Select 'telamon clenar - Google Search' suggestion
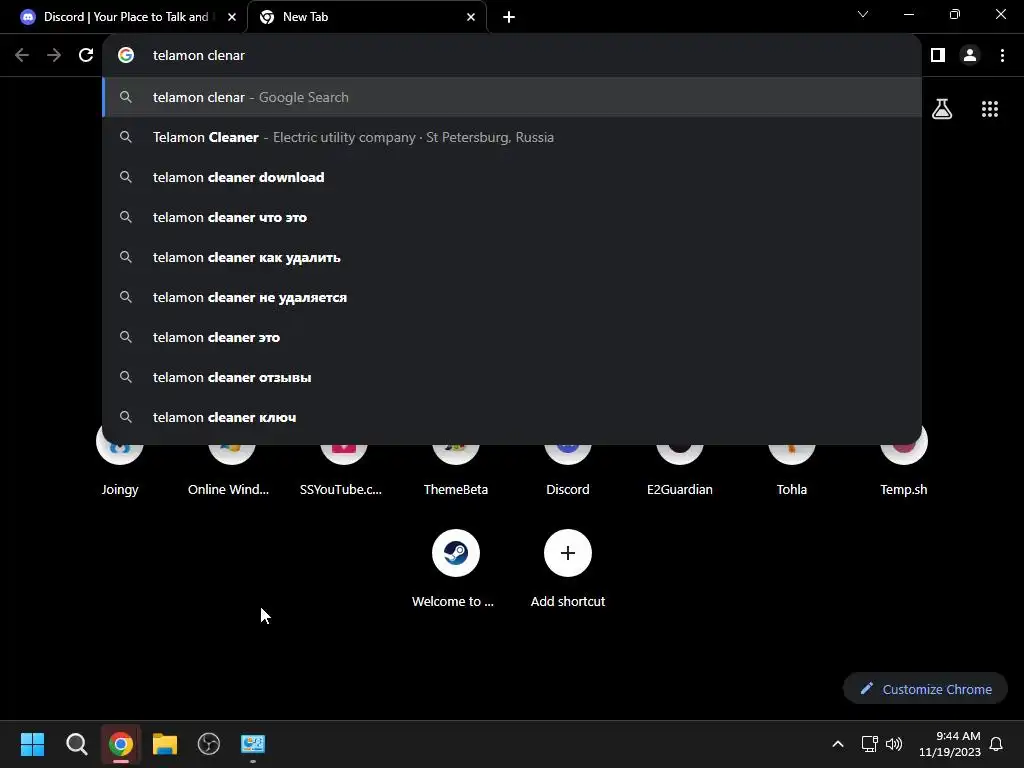Screen dimensions: 1024x768 (x=512, y=97)
